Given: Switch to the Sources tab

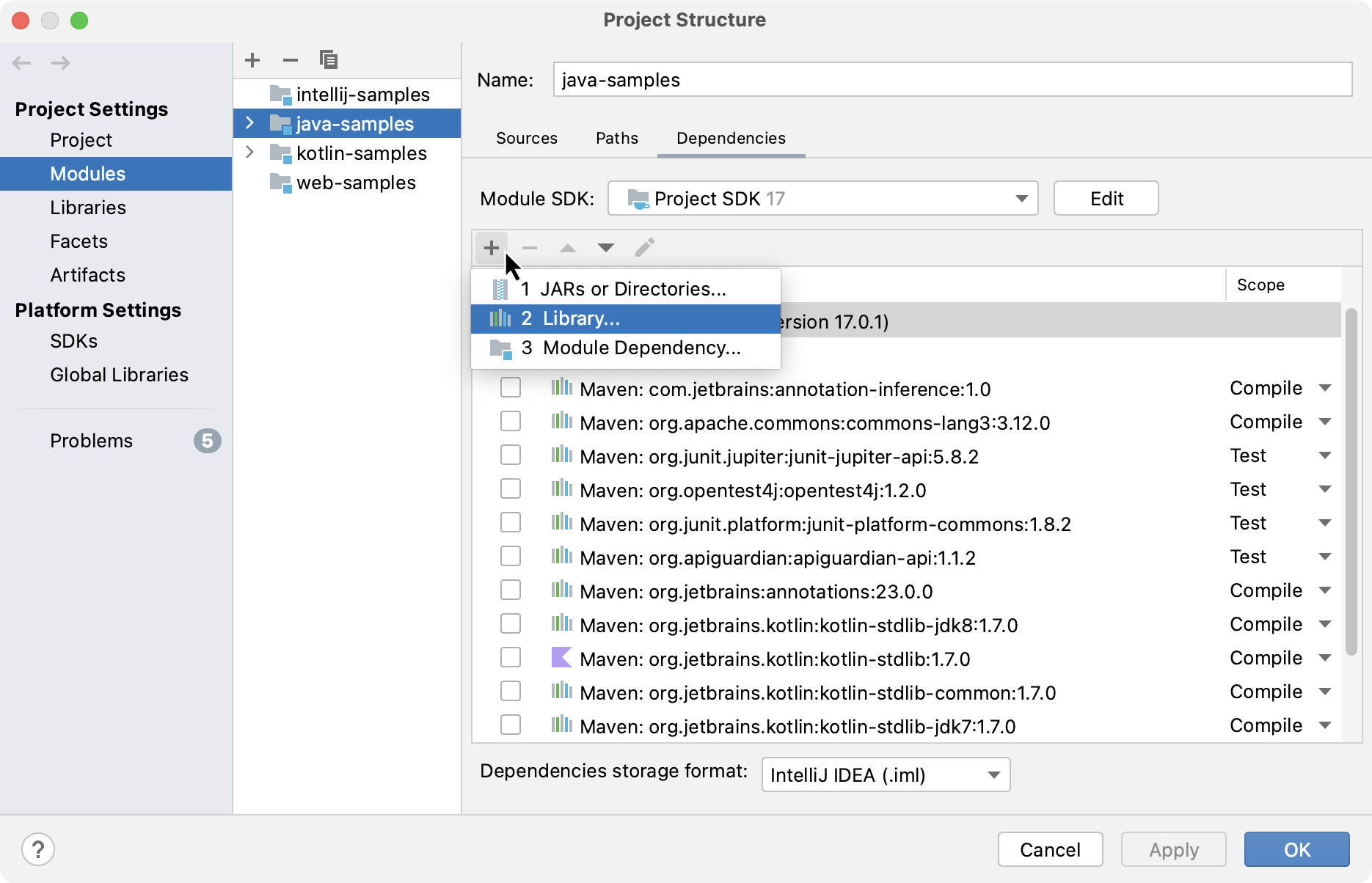Looking at the screenshot, I should pyautogui.click(x=527, y=138).
